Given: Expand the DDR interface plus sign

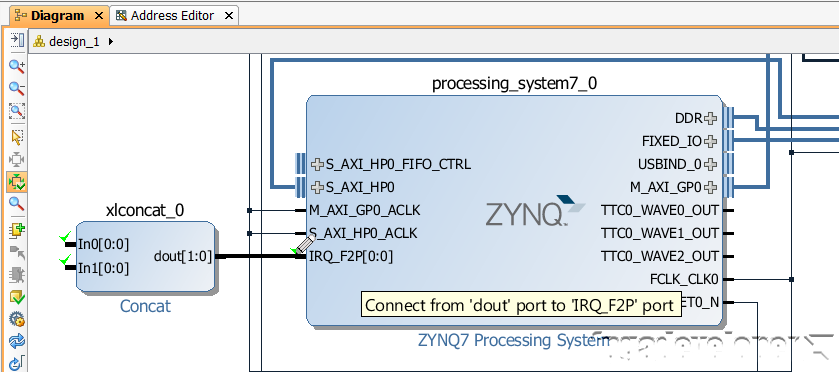Looking at the screenshot, I should tap(710, 118).
